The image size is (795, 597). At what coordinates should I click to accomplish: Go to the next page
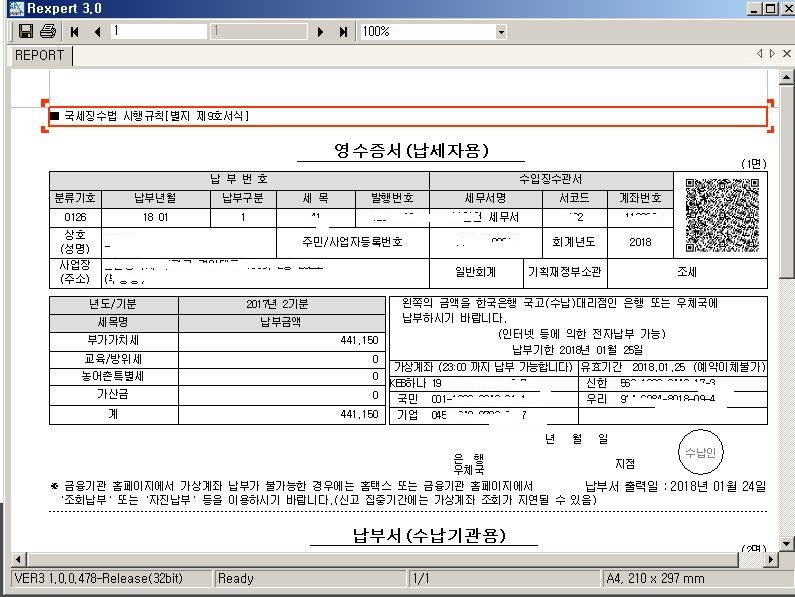pos(320,32)
